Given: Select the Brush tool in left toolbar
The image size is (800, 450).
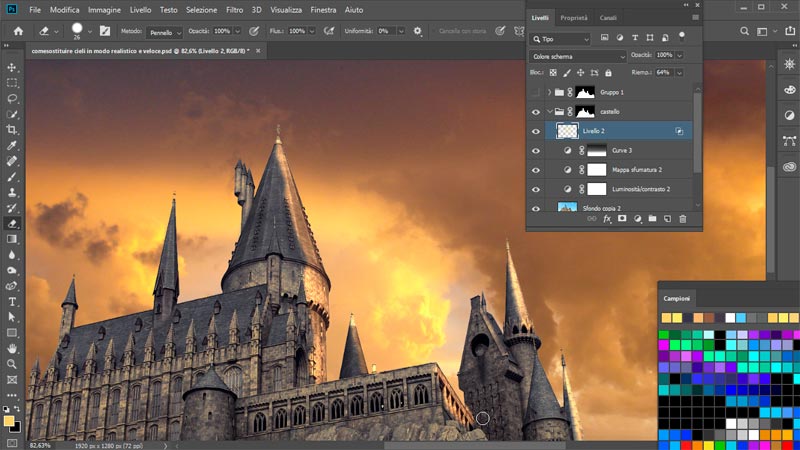Looking at the screenshot, I should (12, 177).
